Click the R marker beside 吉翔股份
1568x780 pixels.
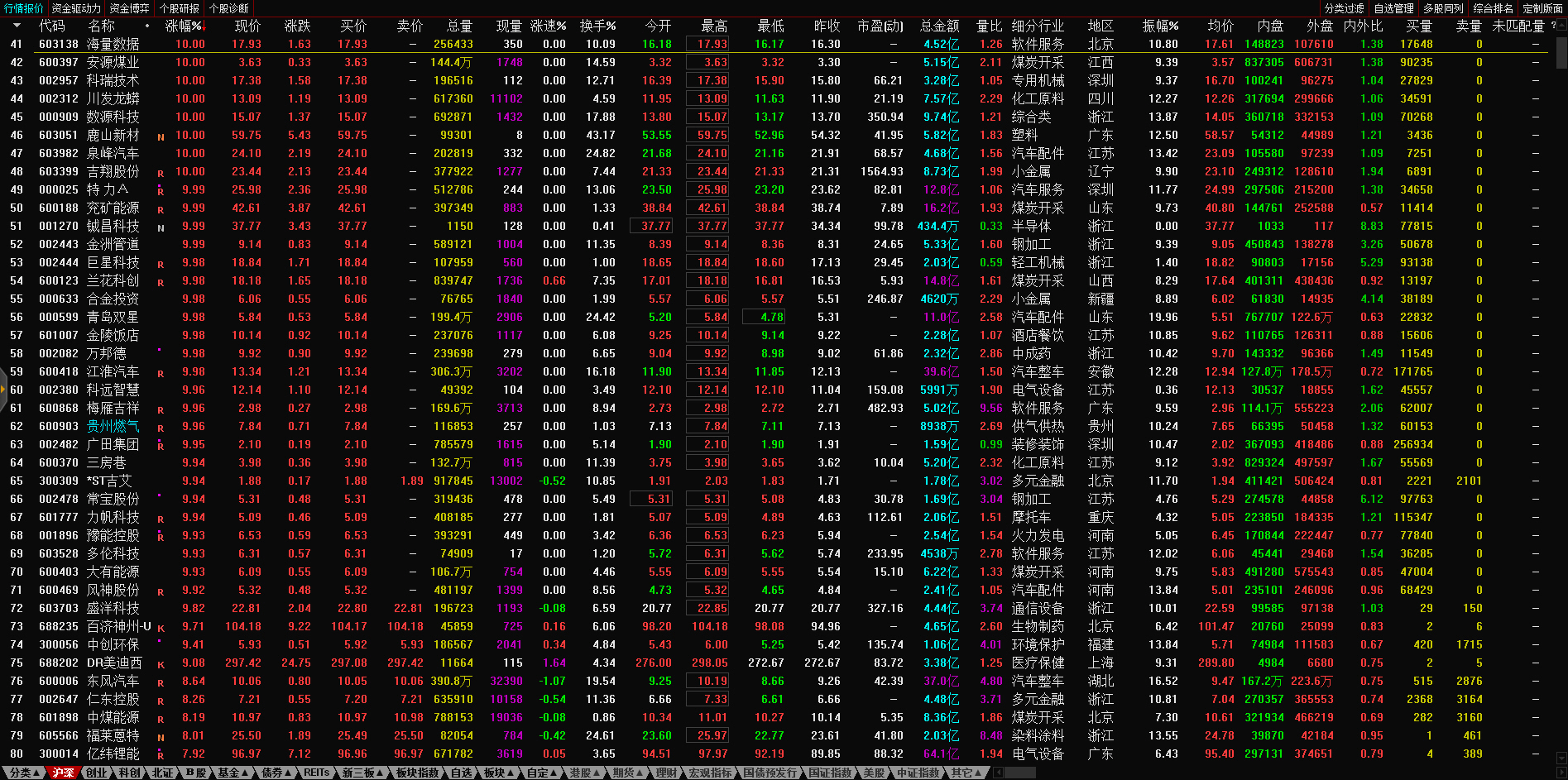[161, 173]
